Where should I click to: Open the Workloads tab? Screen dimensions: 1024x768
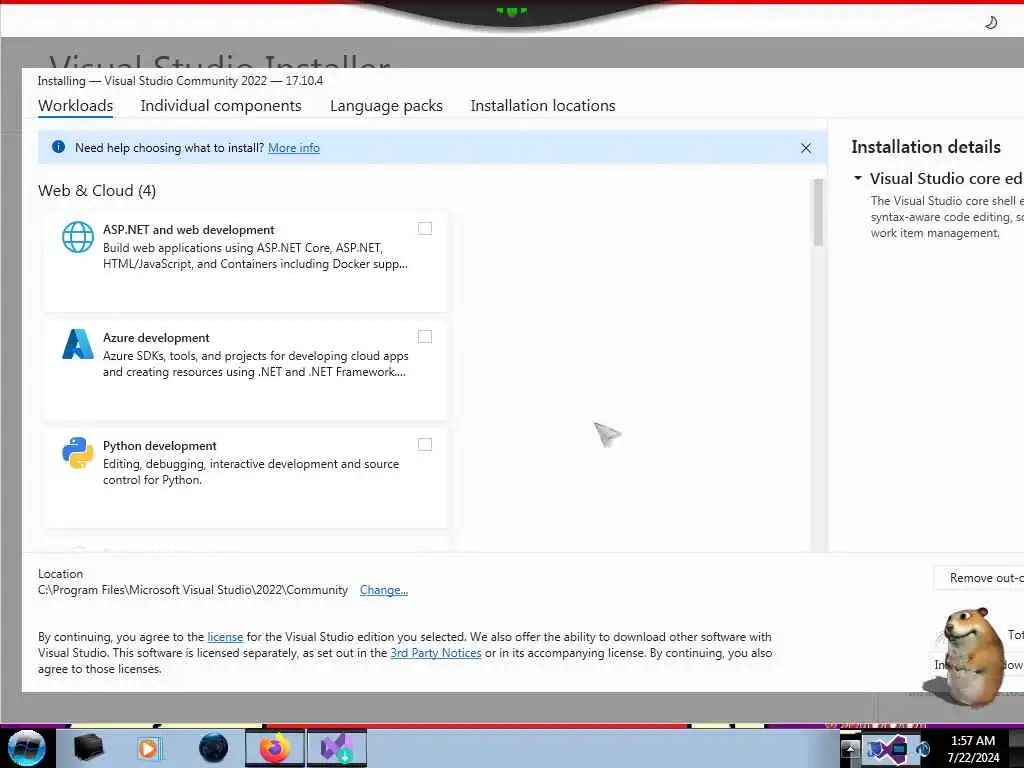point(75,106)
